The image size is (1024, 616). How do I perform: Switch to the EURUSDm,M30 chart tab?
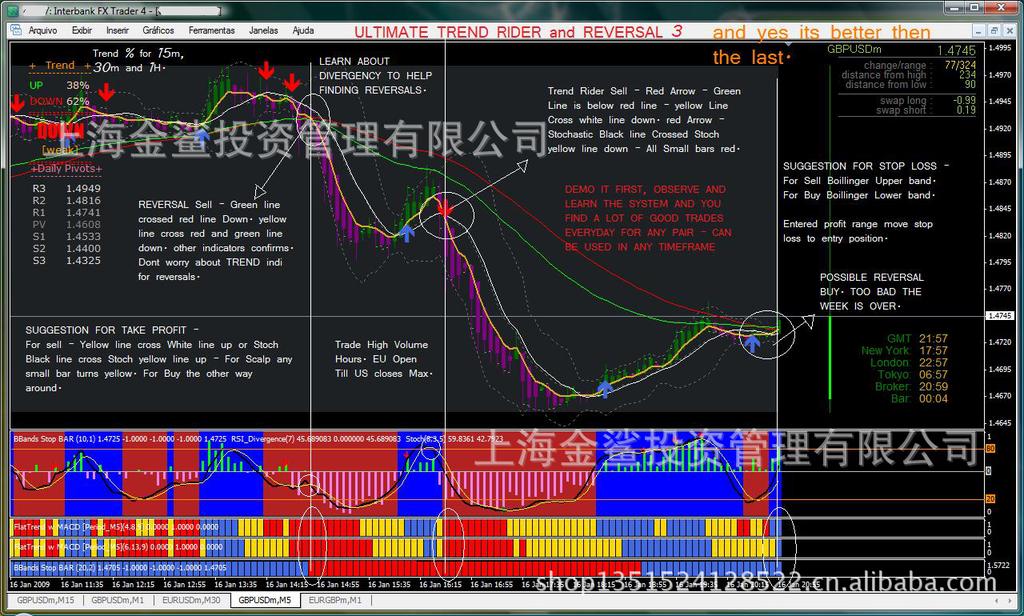point(191,600)
